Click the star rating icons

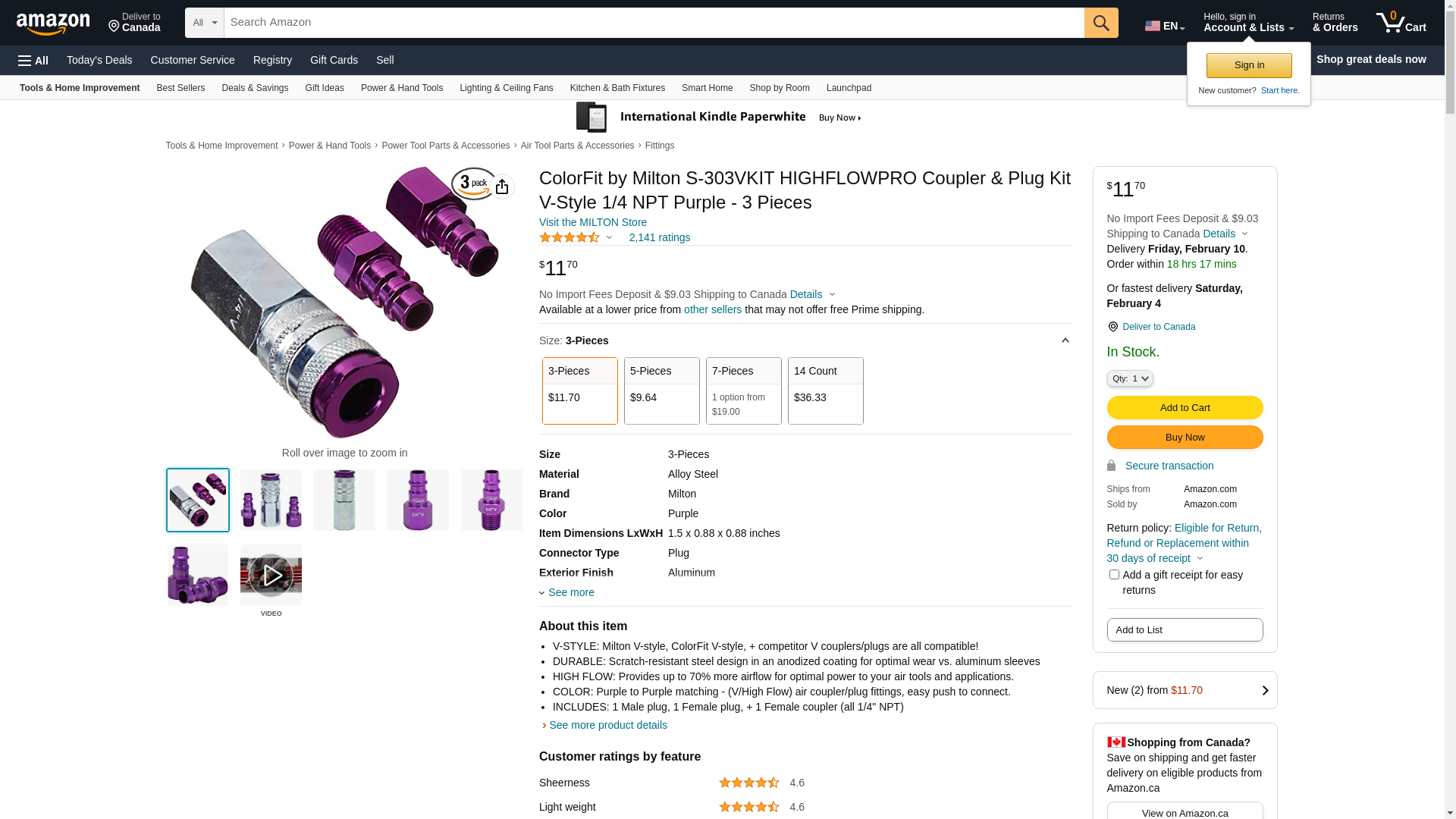570,237
